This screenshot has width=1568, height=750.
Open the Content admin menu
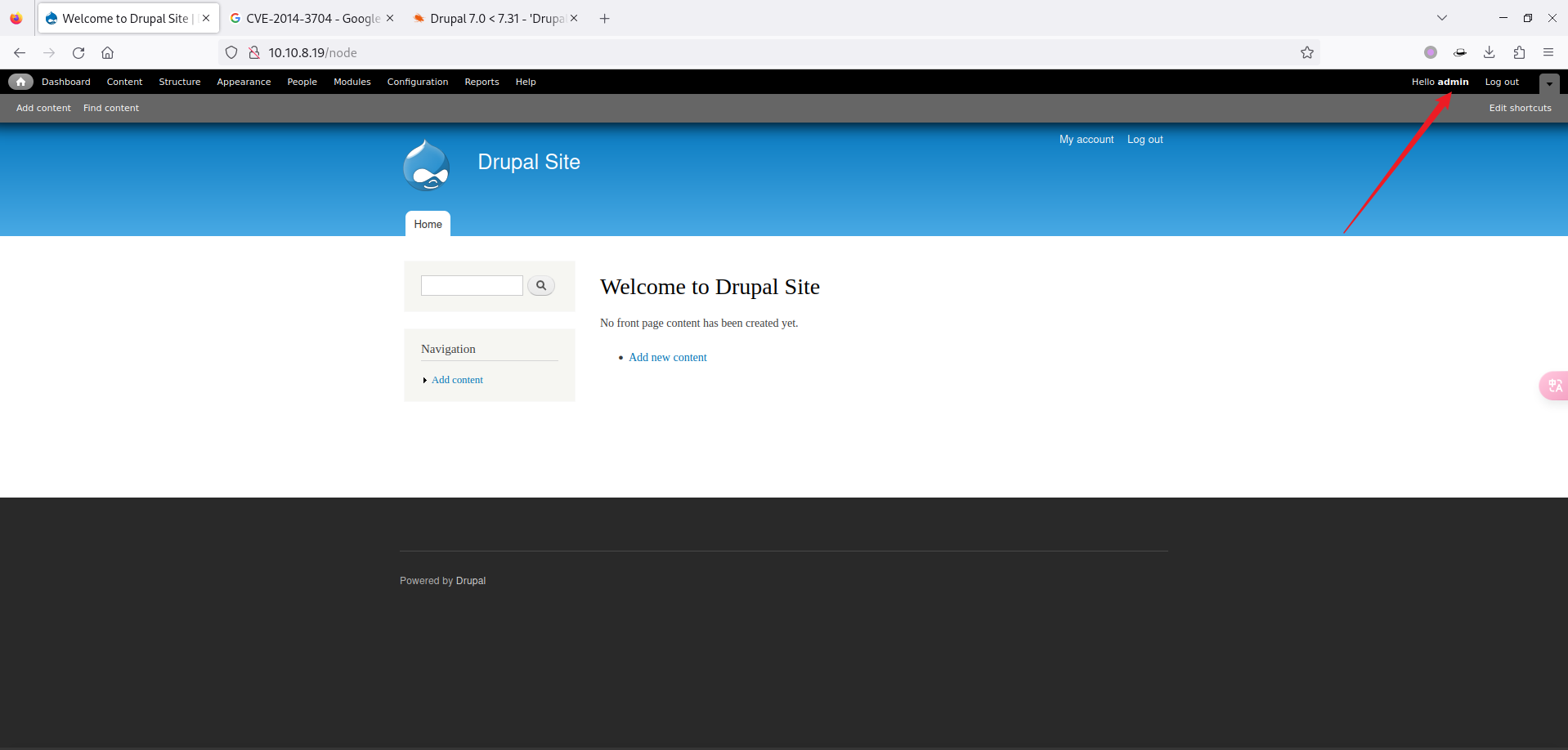point(124,82)
